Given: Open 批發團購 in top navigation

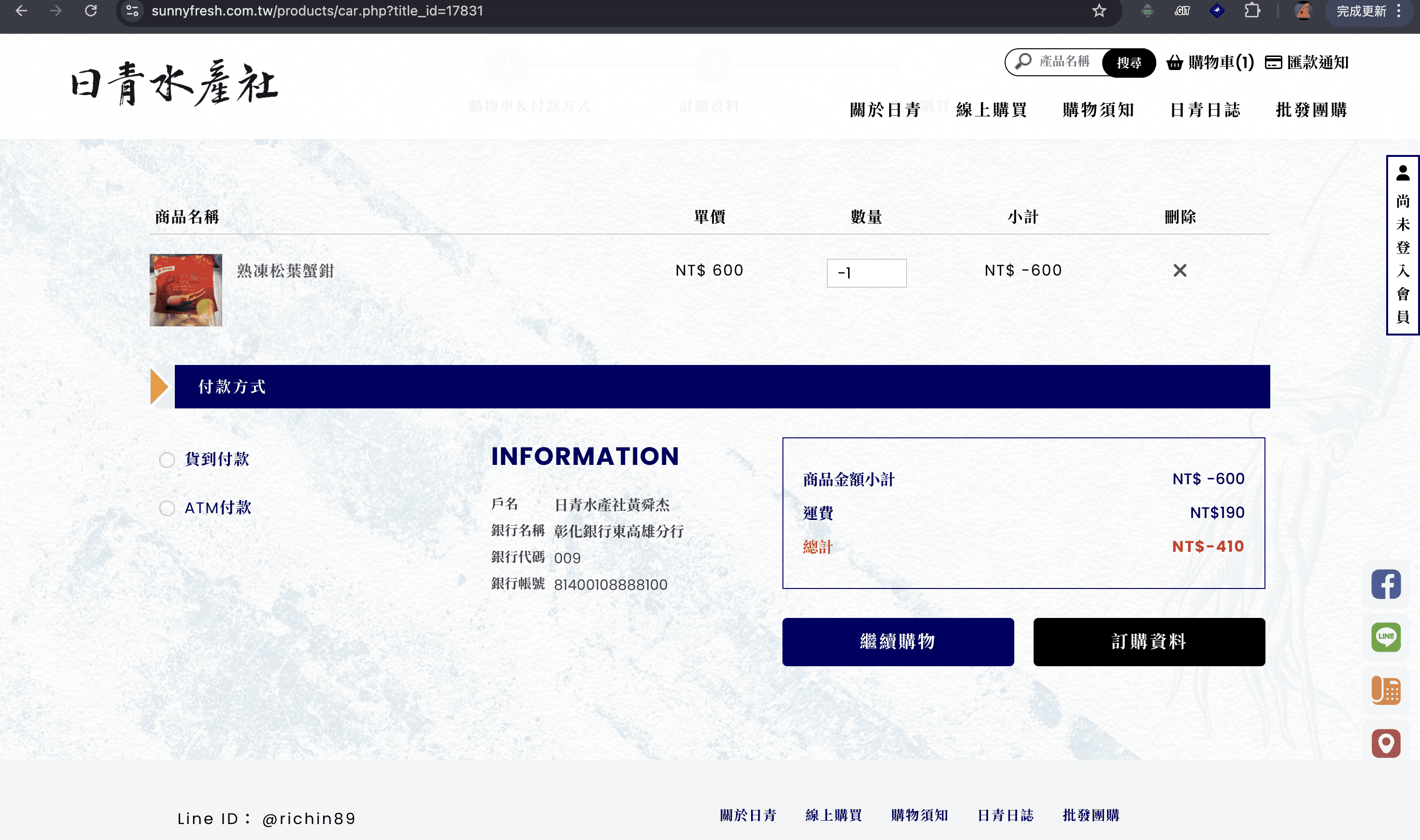Looking at the screenshot, I should (x=1311, y=110).
